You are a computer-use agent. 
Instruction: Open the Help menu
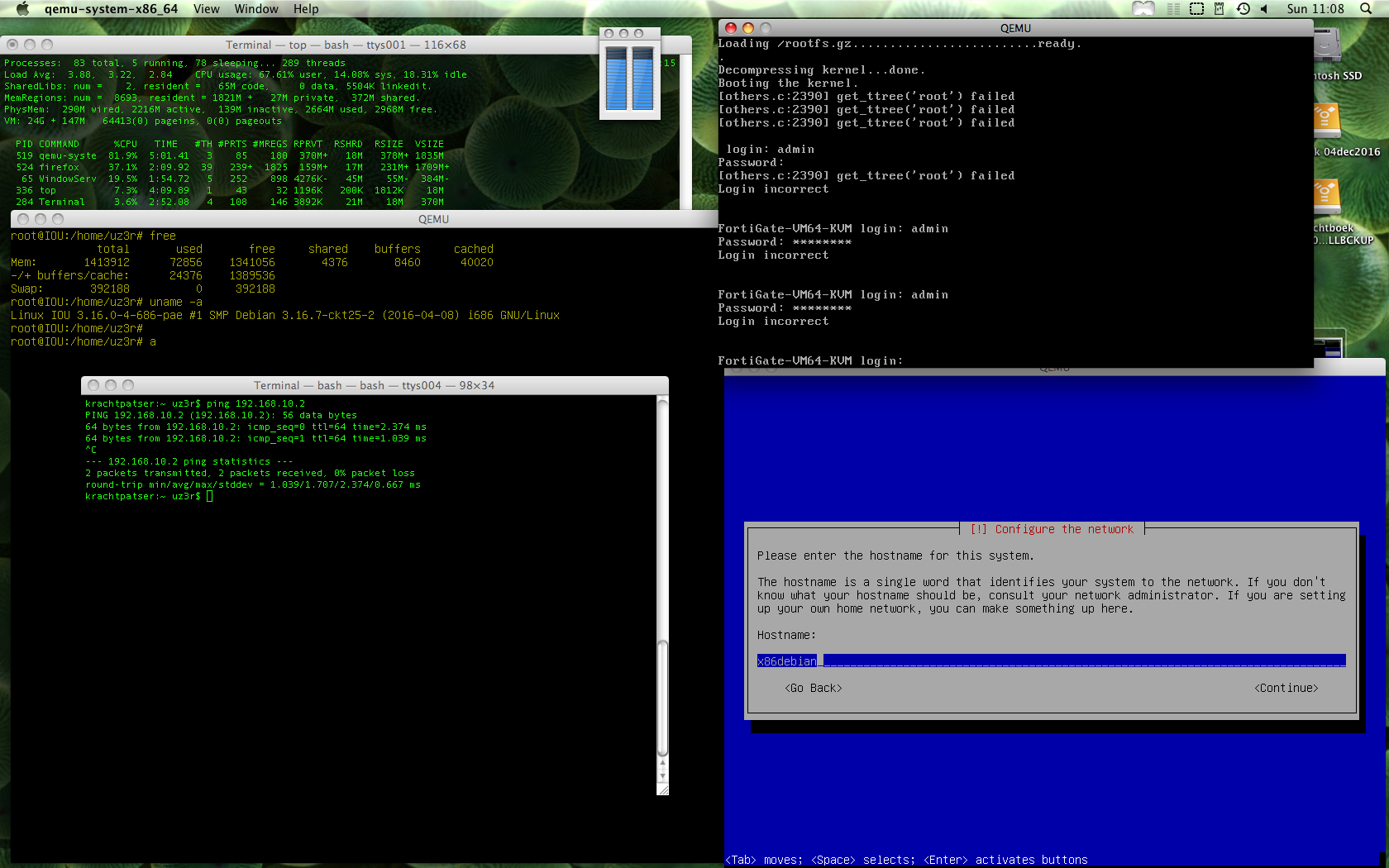coord(306,9)
